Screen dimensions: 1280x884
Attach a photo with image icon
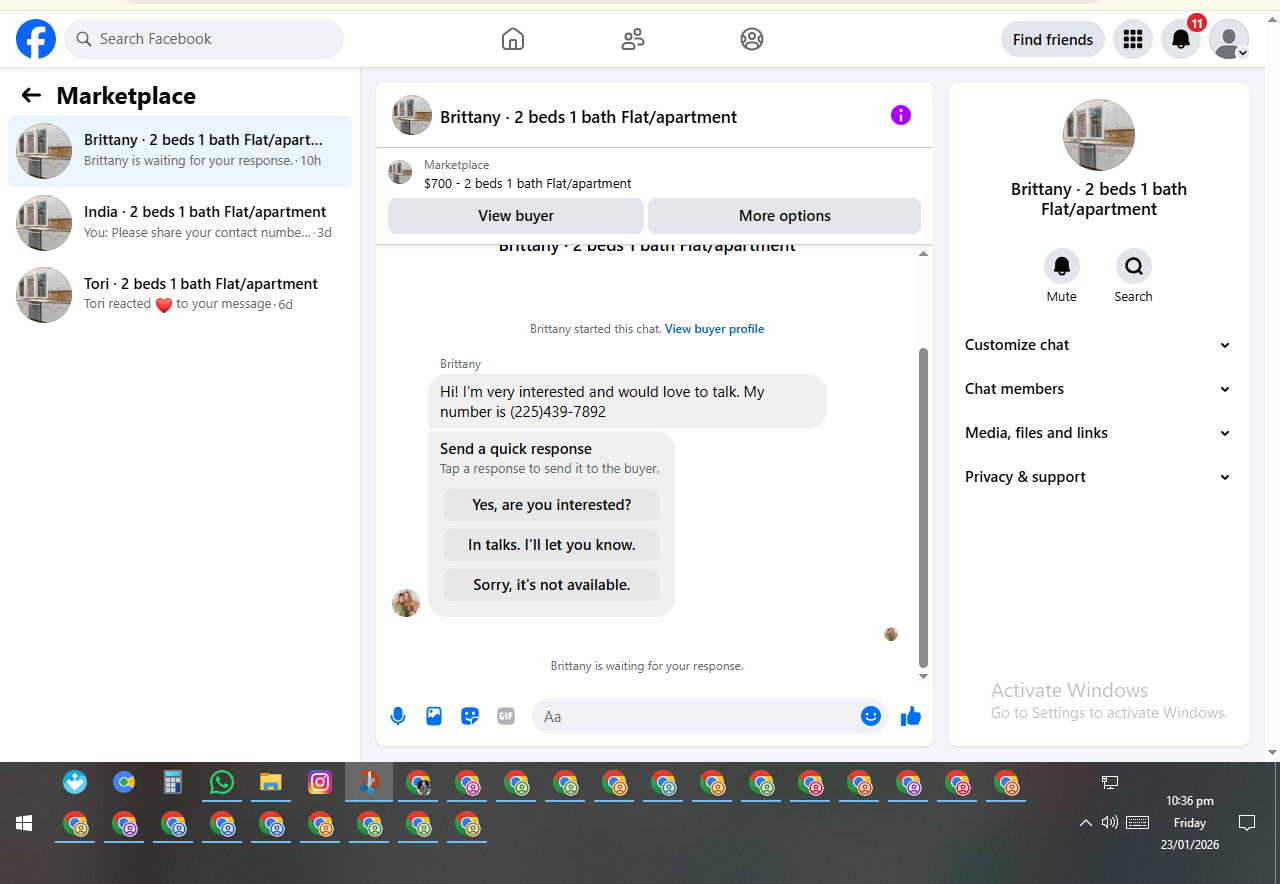coord(434,716)
